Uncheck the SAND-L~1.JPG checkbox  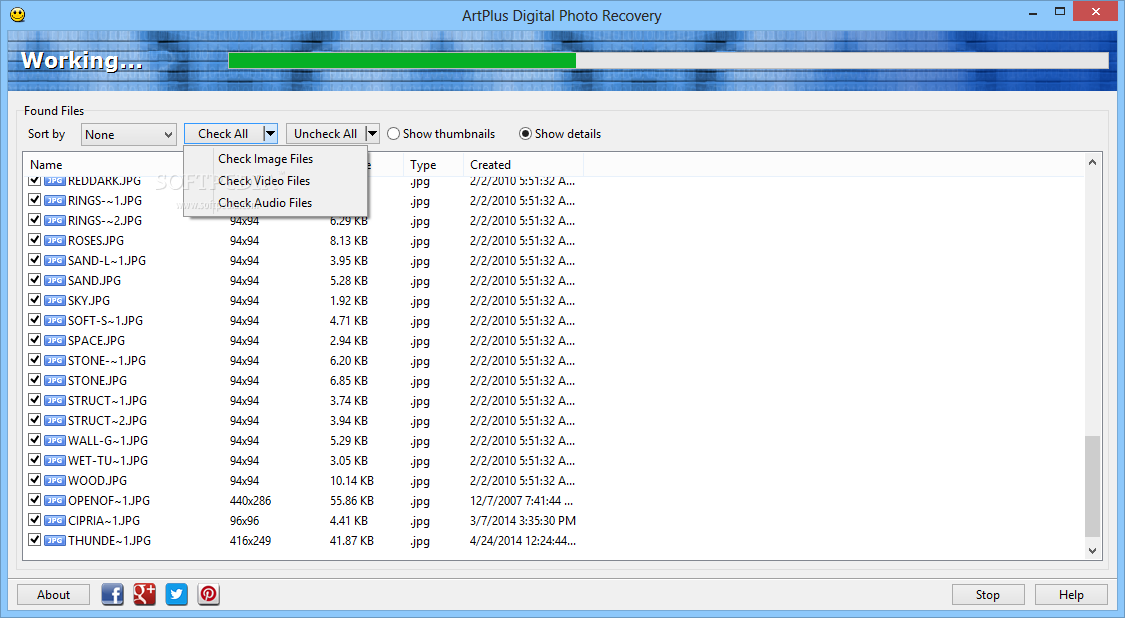(x=34, y=260)
